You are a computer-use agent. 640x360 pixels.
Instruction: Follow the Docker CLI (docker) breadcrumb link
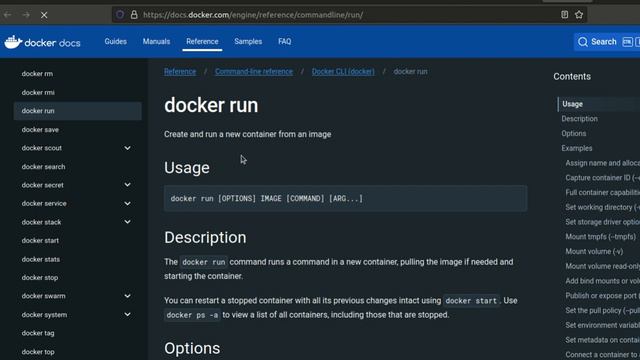coord(343,71)
